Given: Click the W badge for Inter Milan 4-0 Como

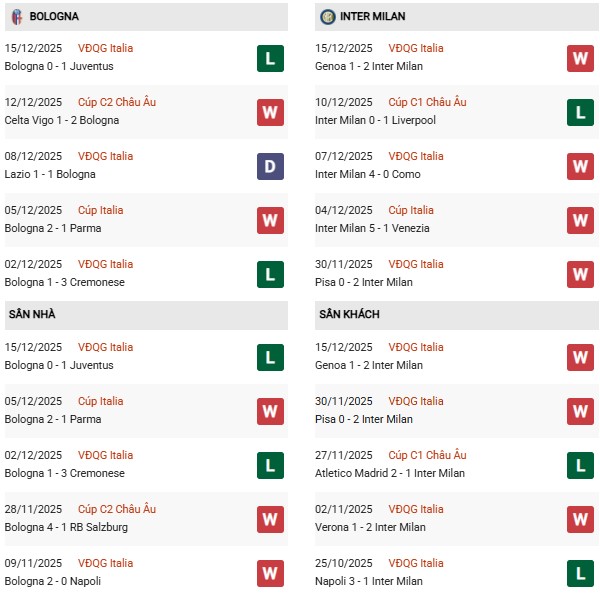Looking at the screenshot, I should click(580, 166).
